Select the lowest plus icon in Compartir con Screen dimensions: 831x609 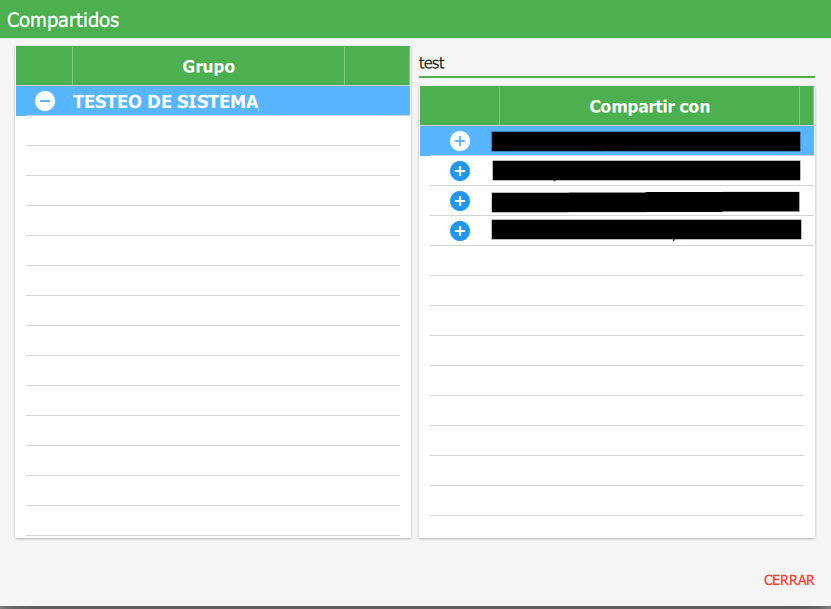[459, 230]
